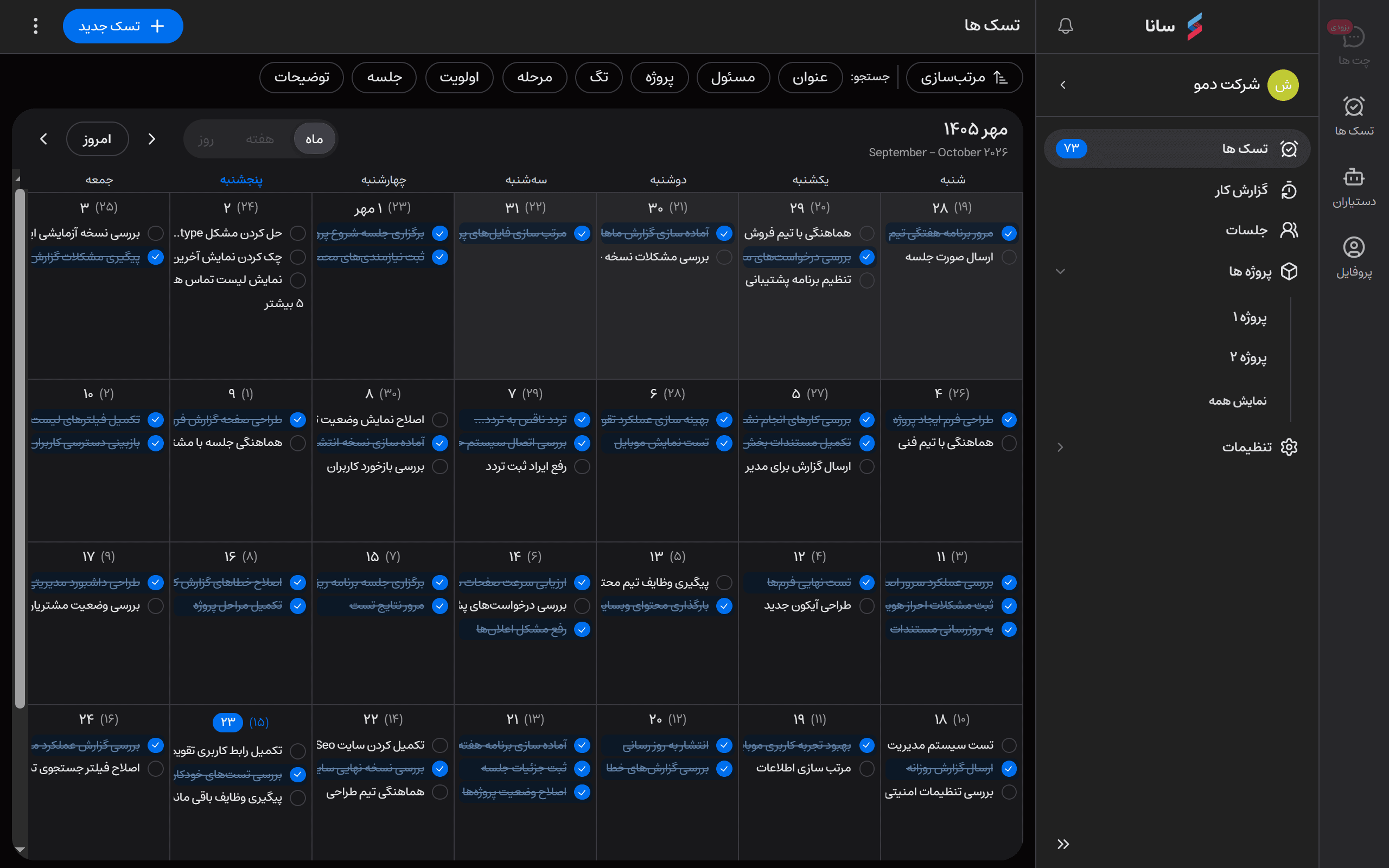The image size is (1389, 868).
Task: Click the work report clock icon
Action: (x=1289, y=190)
